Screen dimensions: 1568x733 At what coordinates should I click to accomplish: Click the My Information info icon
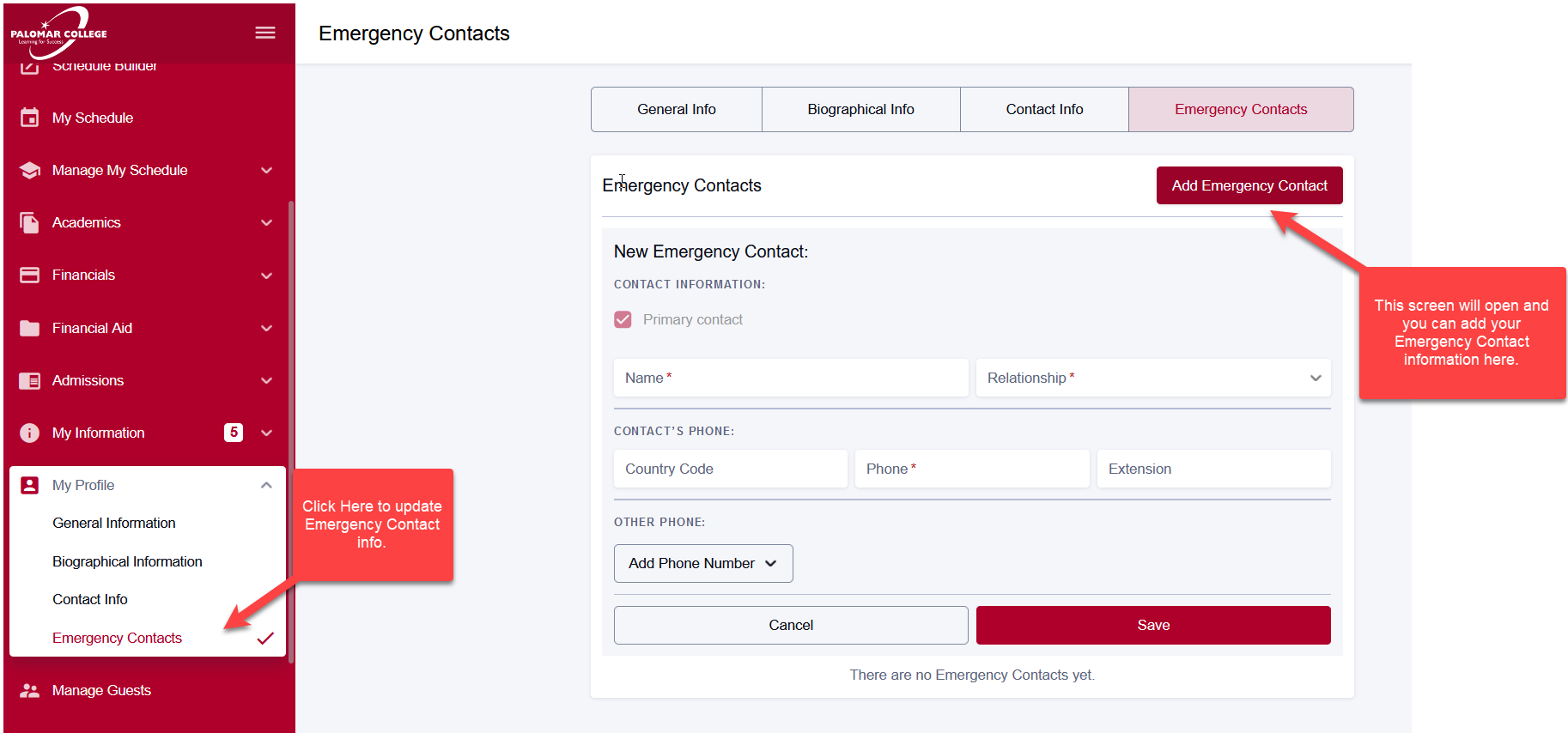30,433
